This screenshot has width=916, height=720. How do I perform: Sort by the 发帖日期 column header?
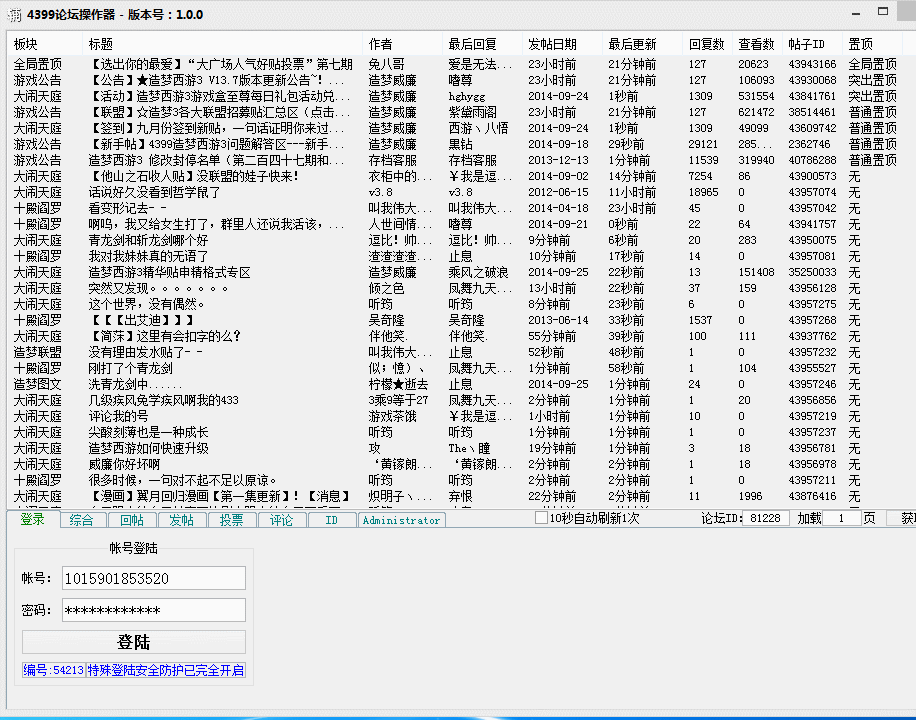click(562, 44)
